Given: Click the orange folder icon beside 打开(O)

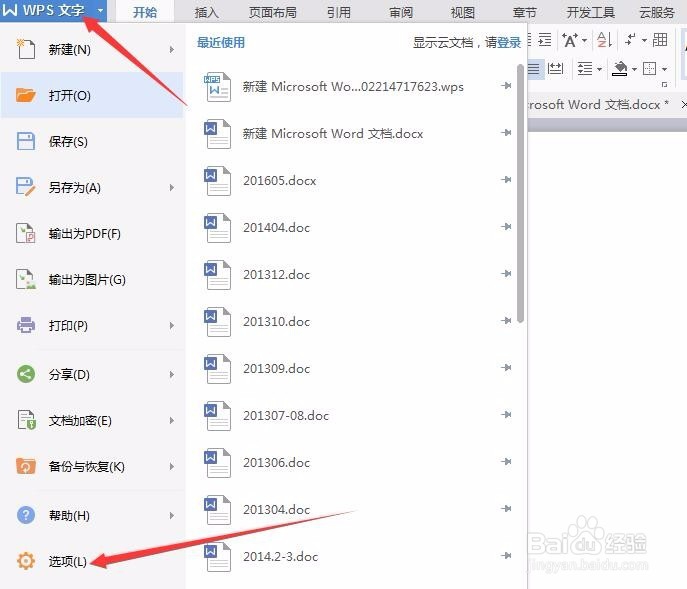Looking at the screenshot, I should [x=25, y=95].
